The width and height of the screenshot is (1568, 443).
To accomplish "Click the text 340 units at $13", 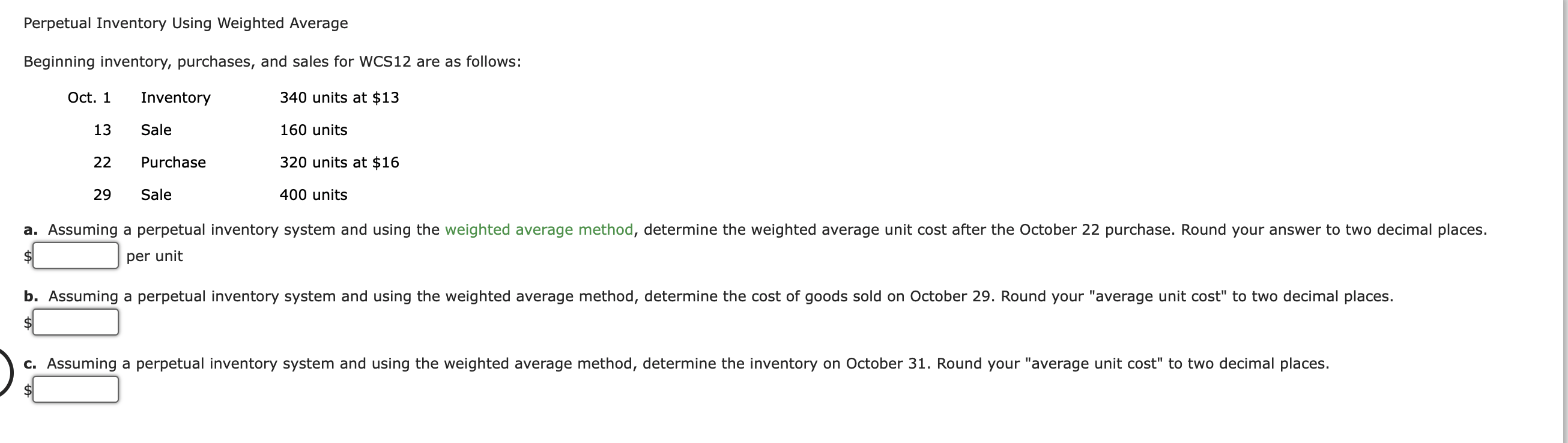I will [339, 97].
